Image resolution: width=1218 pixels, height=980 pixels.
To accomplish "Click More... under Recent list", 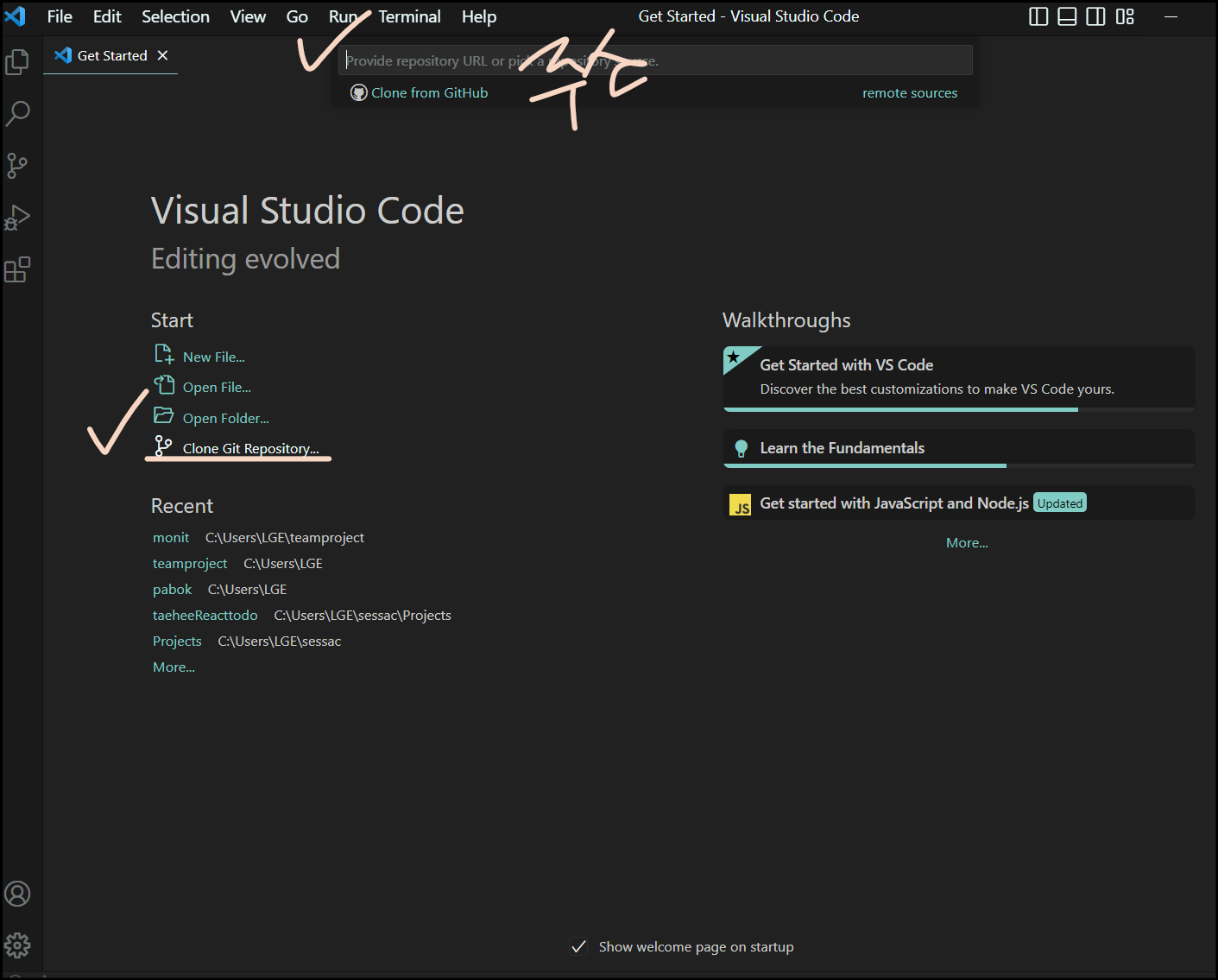I will pos(174,667).
